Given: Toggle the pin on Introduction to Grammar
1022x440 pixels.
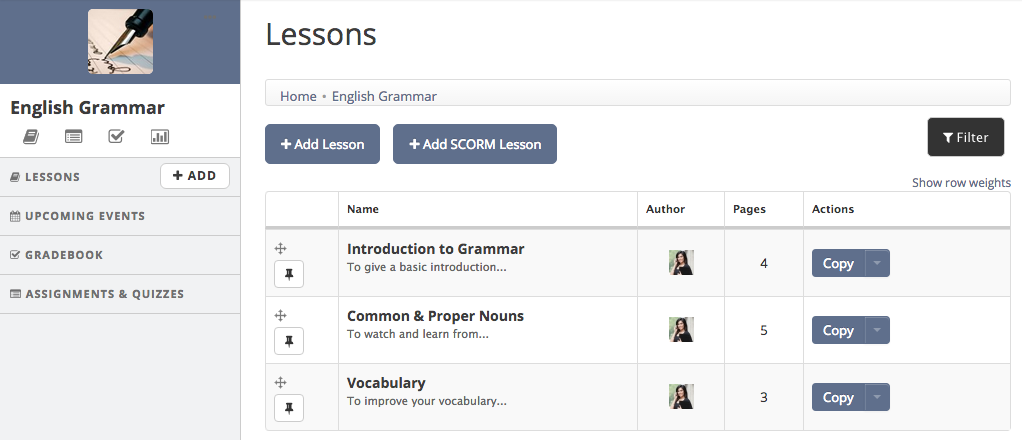Looking at the screenshot, I should tap(289, 274).
